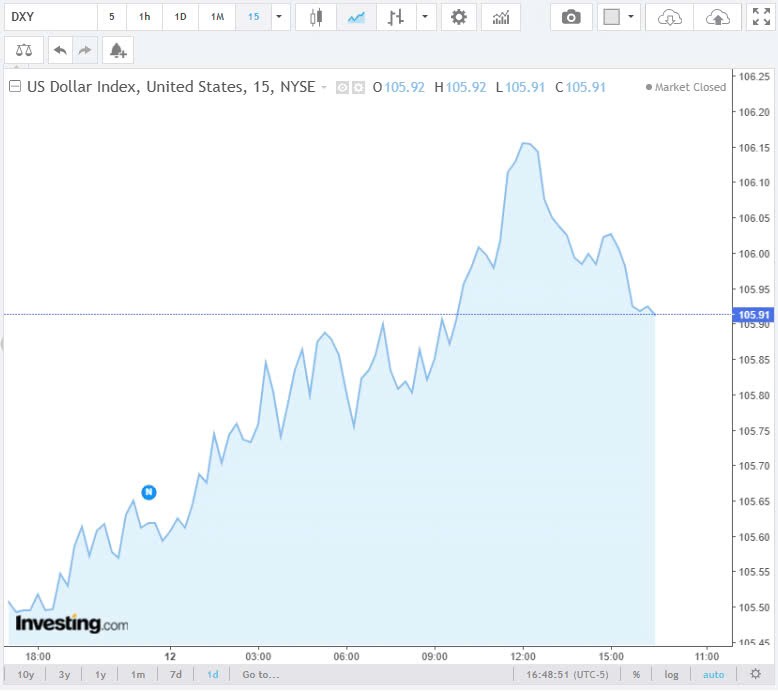Click the redo arrow
Image resolution: width=778 pixels, height=691 pixels.
[85, 50]
